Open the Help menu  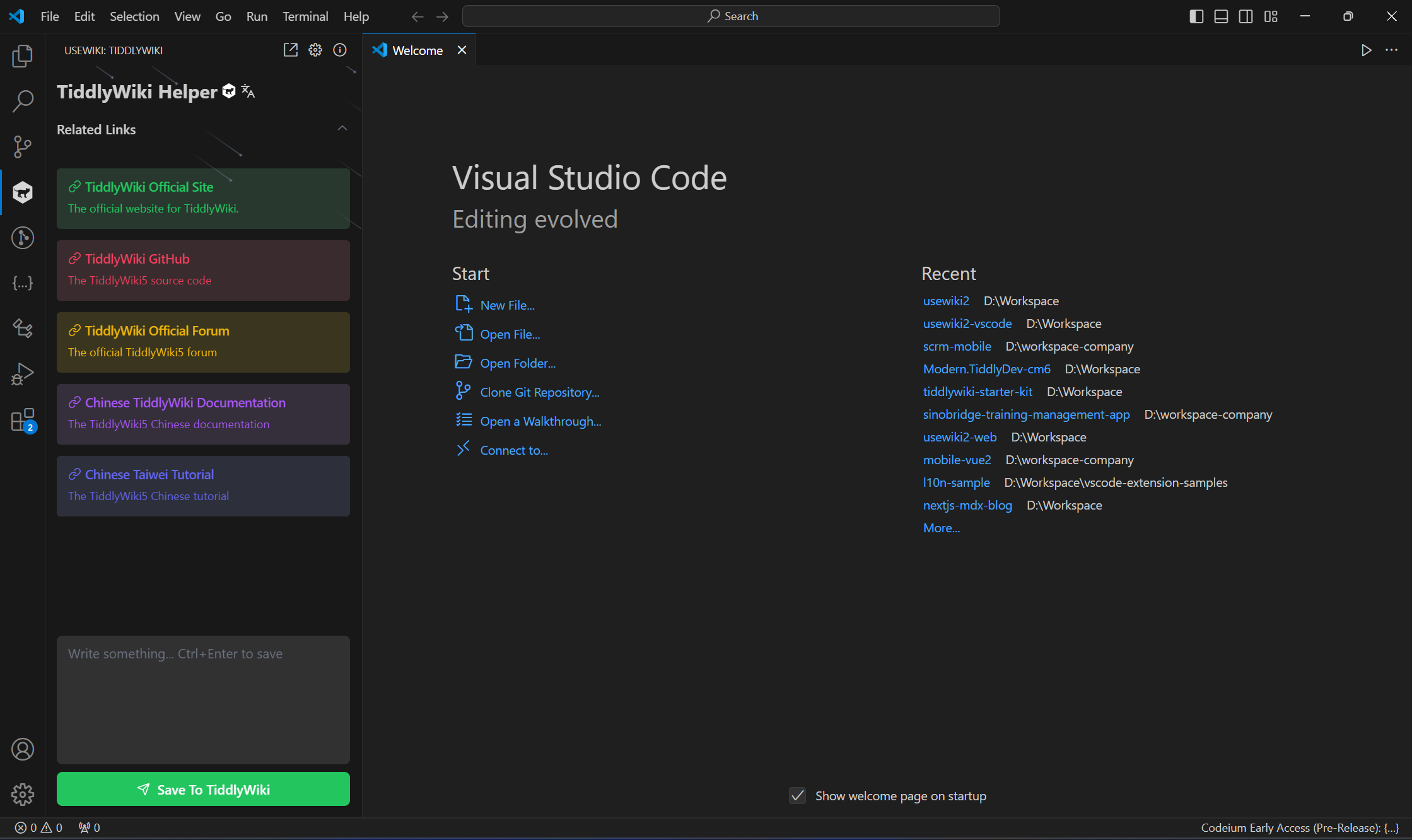[x=356, y=16]
